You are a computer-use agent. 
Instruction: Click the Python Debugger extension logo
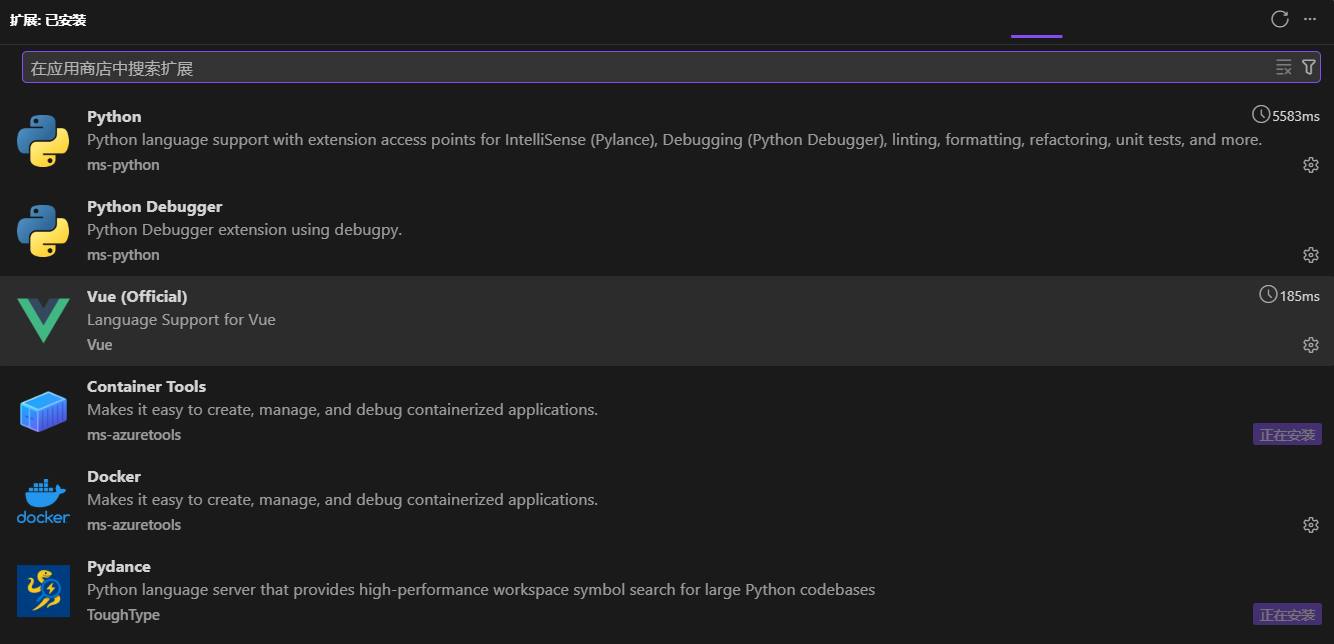(x=43, y=230)
